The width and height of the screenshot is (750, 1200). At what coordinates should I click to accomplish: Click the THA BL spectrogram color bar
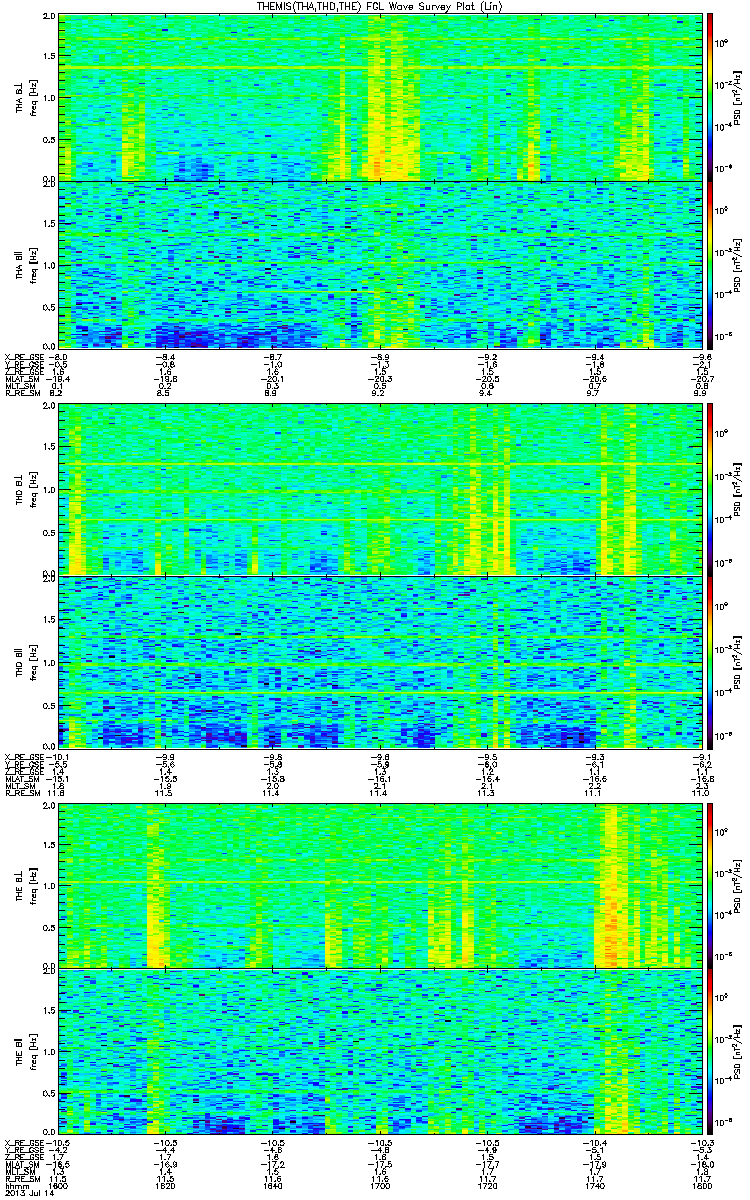click(709, 96)
